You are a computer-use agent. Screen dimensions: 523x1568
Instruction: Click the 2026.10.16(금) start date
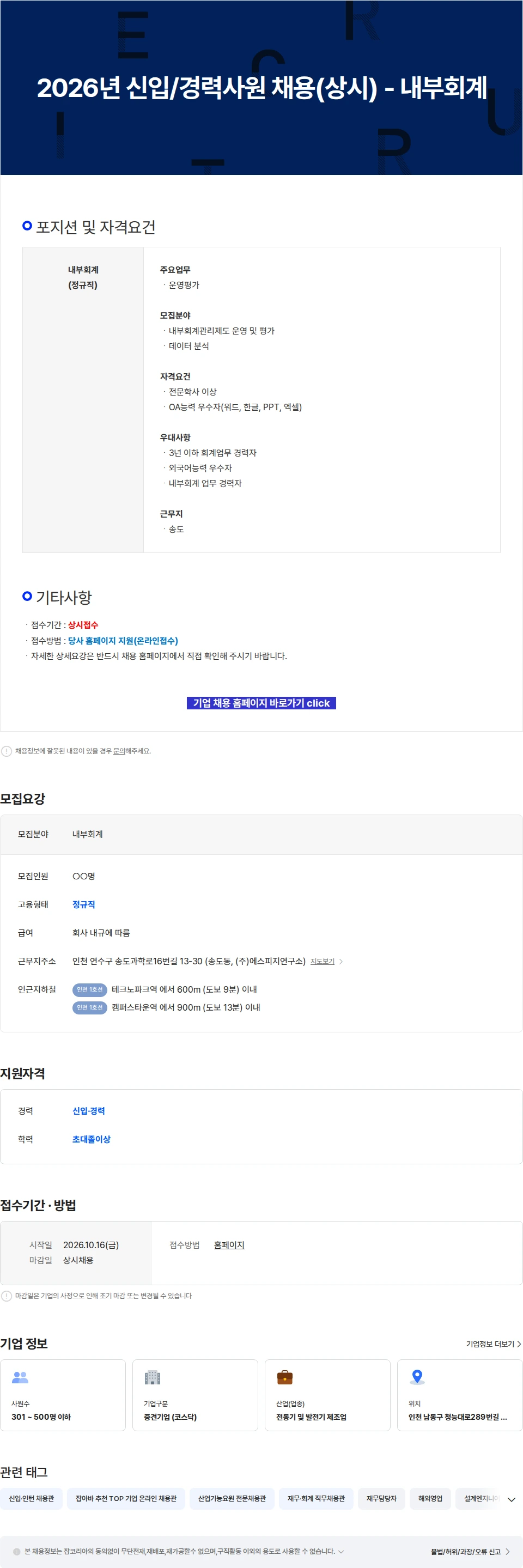(91, 1245)
